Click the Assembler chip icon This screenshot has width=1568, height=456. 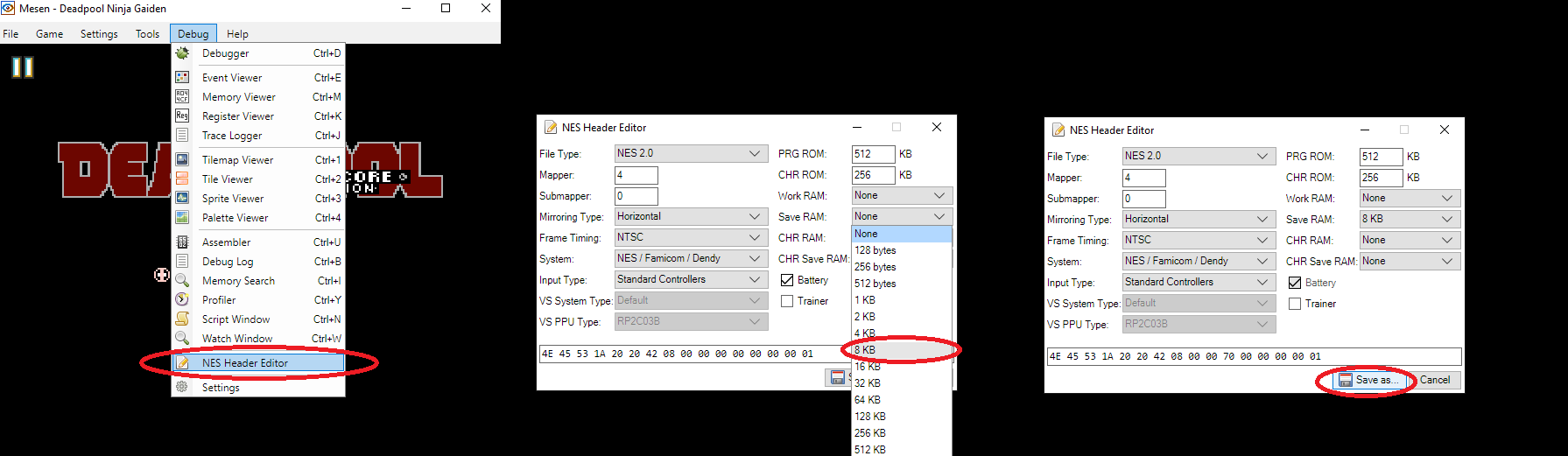[x=182, y=242]
